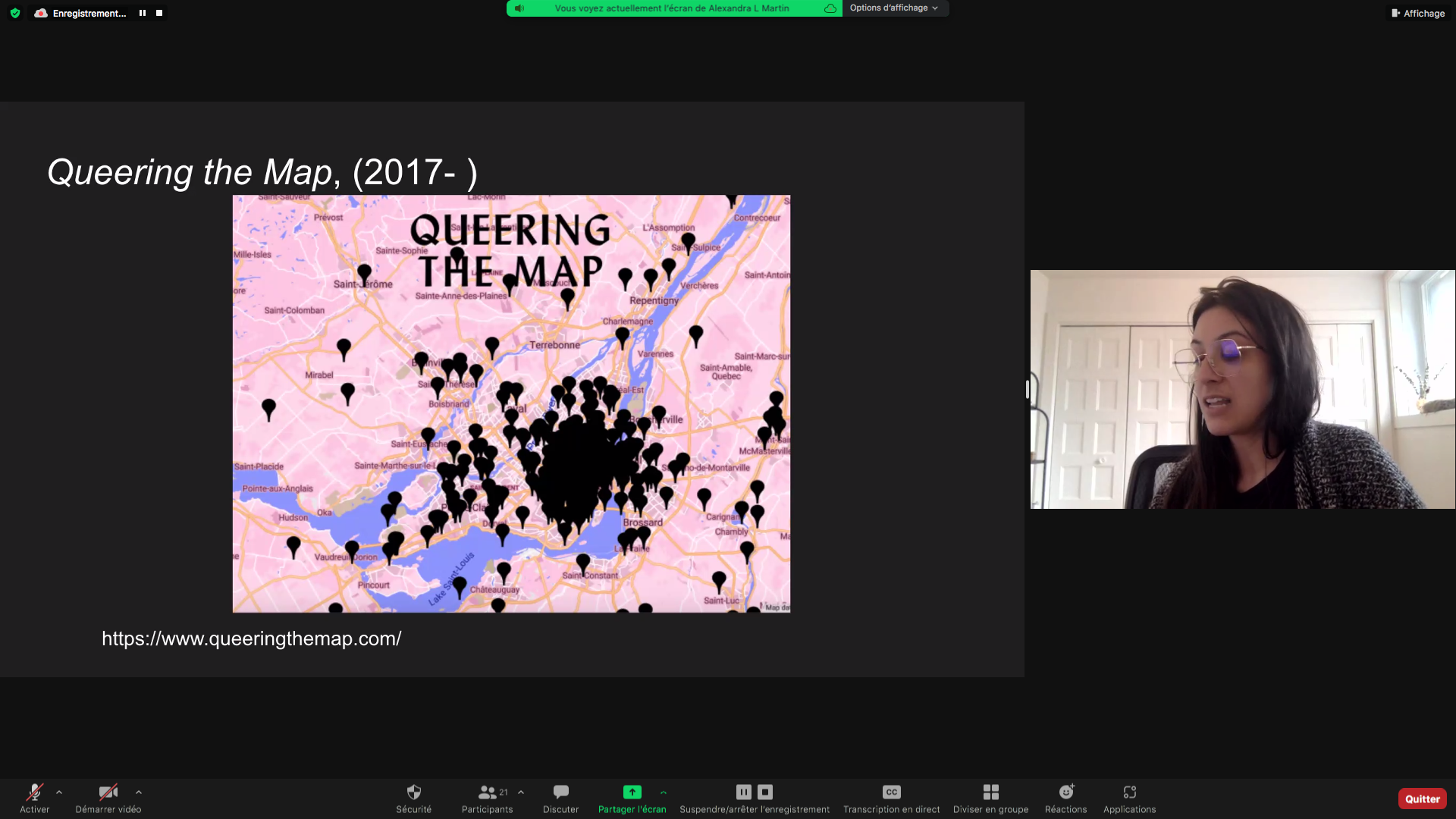
Task: Expand Participants options chevron
Action: pos(521,792)
